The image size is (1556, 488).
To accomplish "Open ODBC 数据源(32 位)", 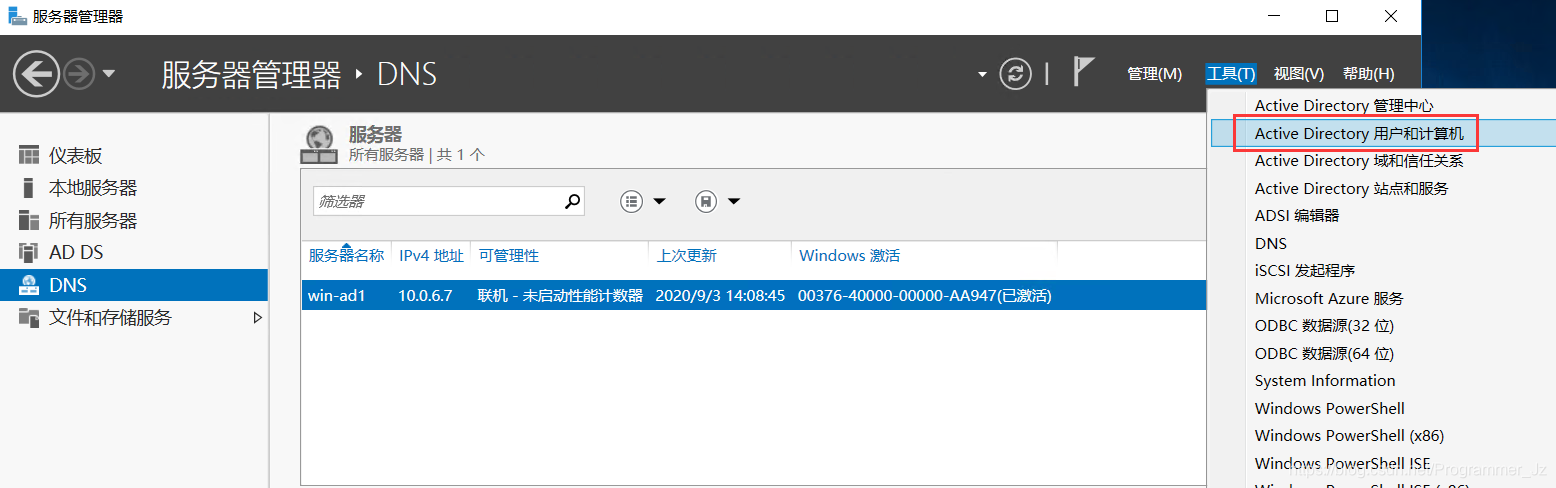I will click(x=1324, y=325).
